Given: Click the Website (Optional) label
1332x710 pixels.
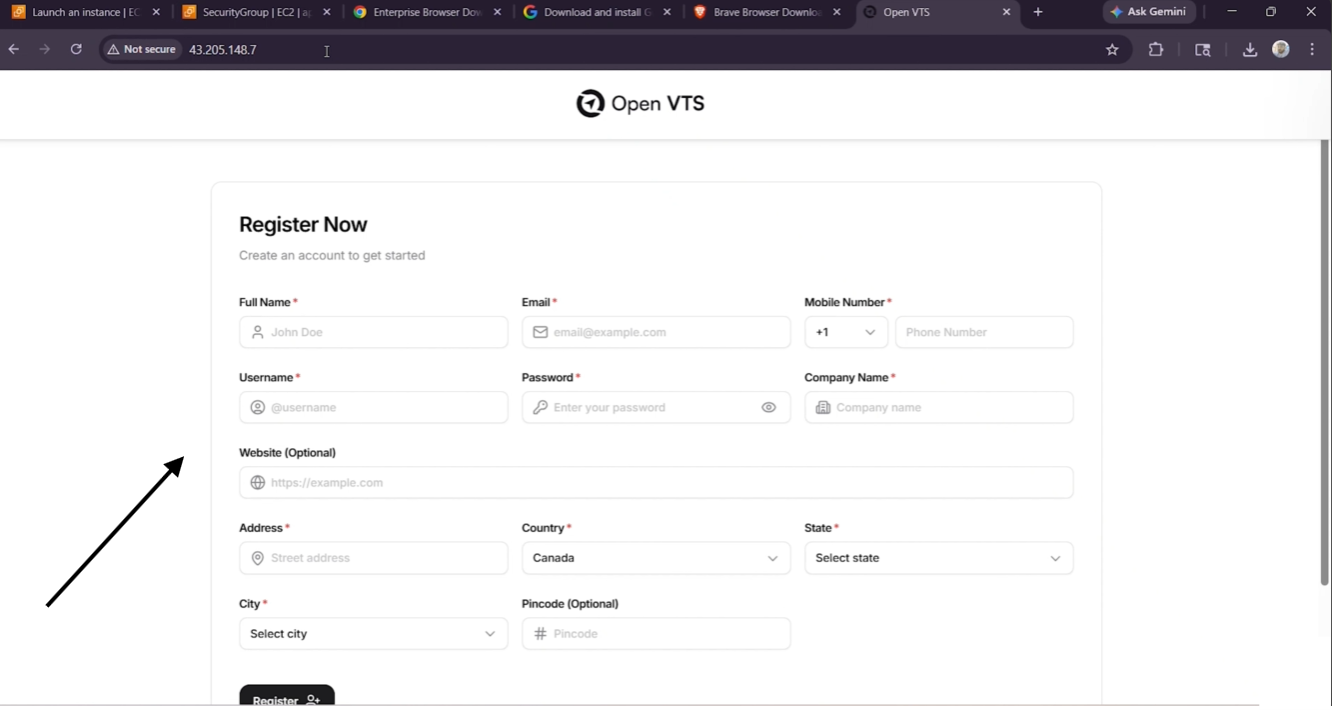Looking at the screenshot, I should coord(287,452).
